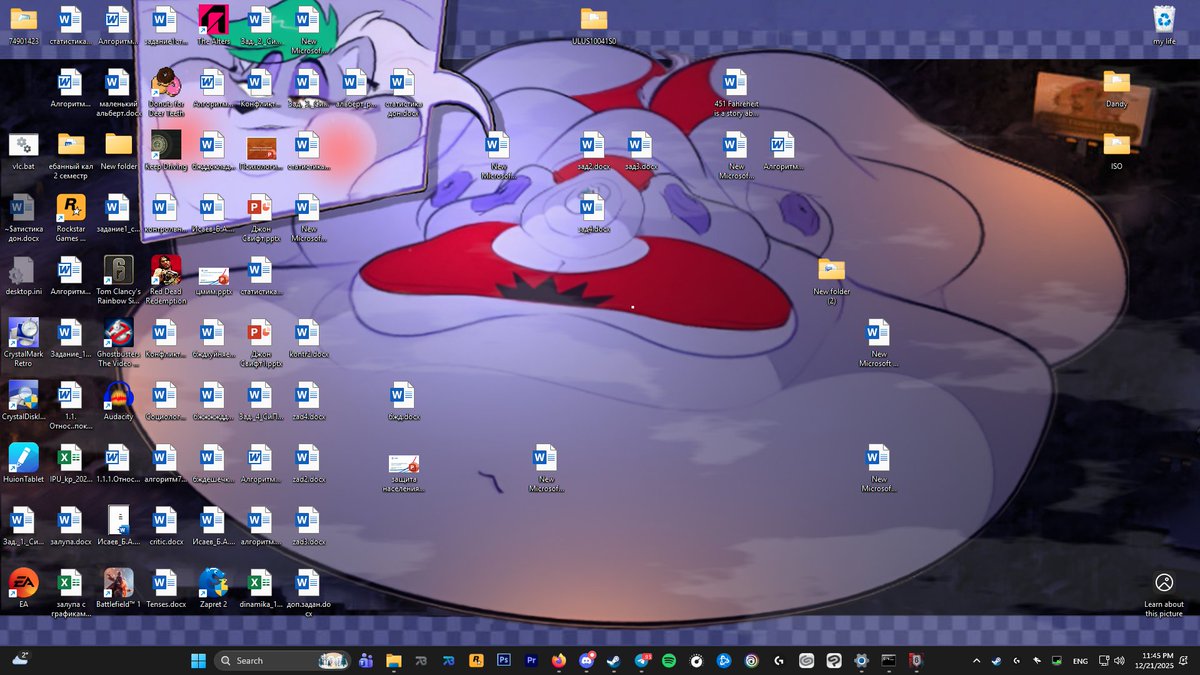
Task: Open File Explorer from taskbar
Action: (394, 660)
